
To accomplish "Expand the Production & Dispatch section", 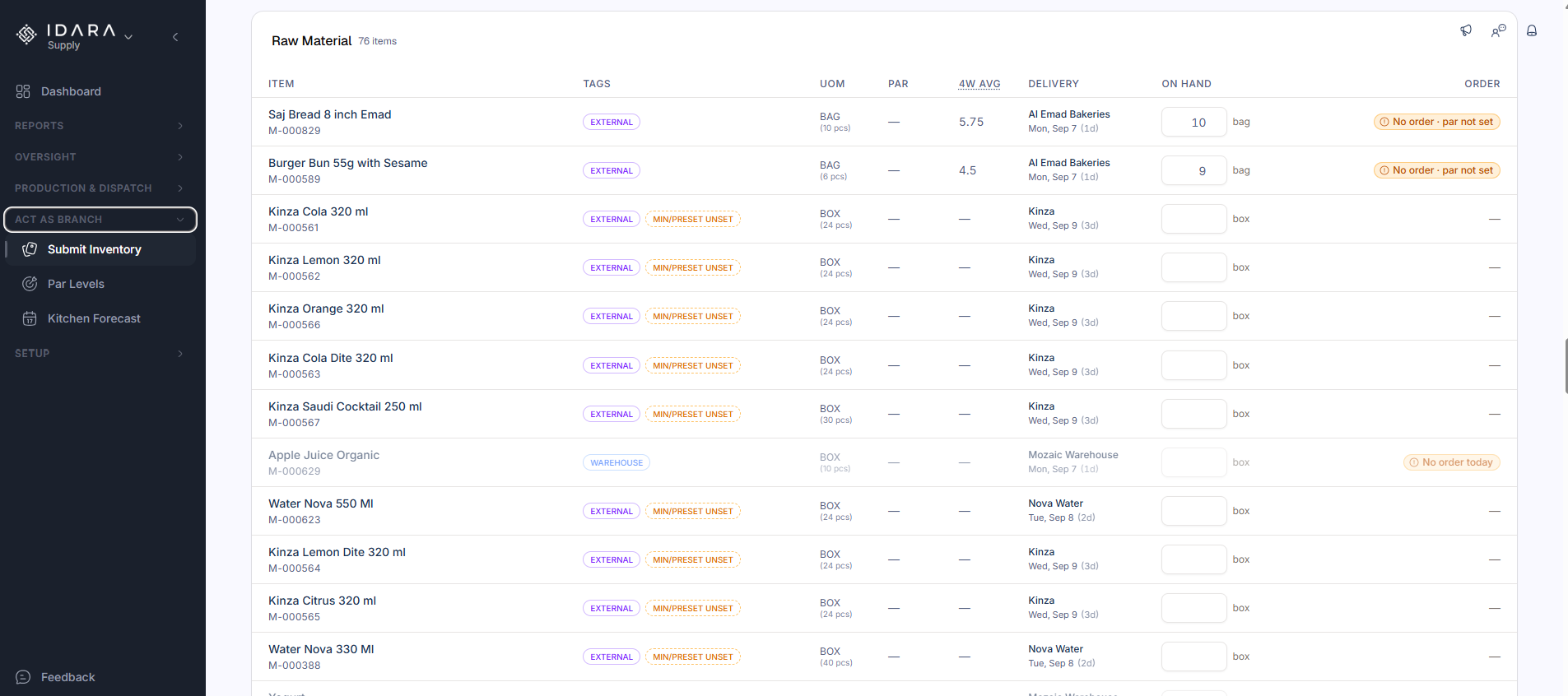I will (x=100, y=188).
